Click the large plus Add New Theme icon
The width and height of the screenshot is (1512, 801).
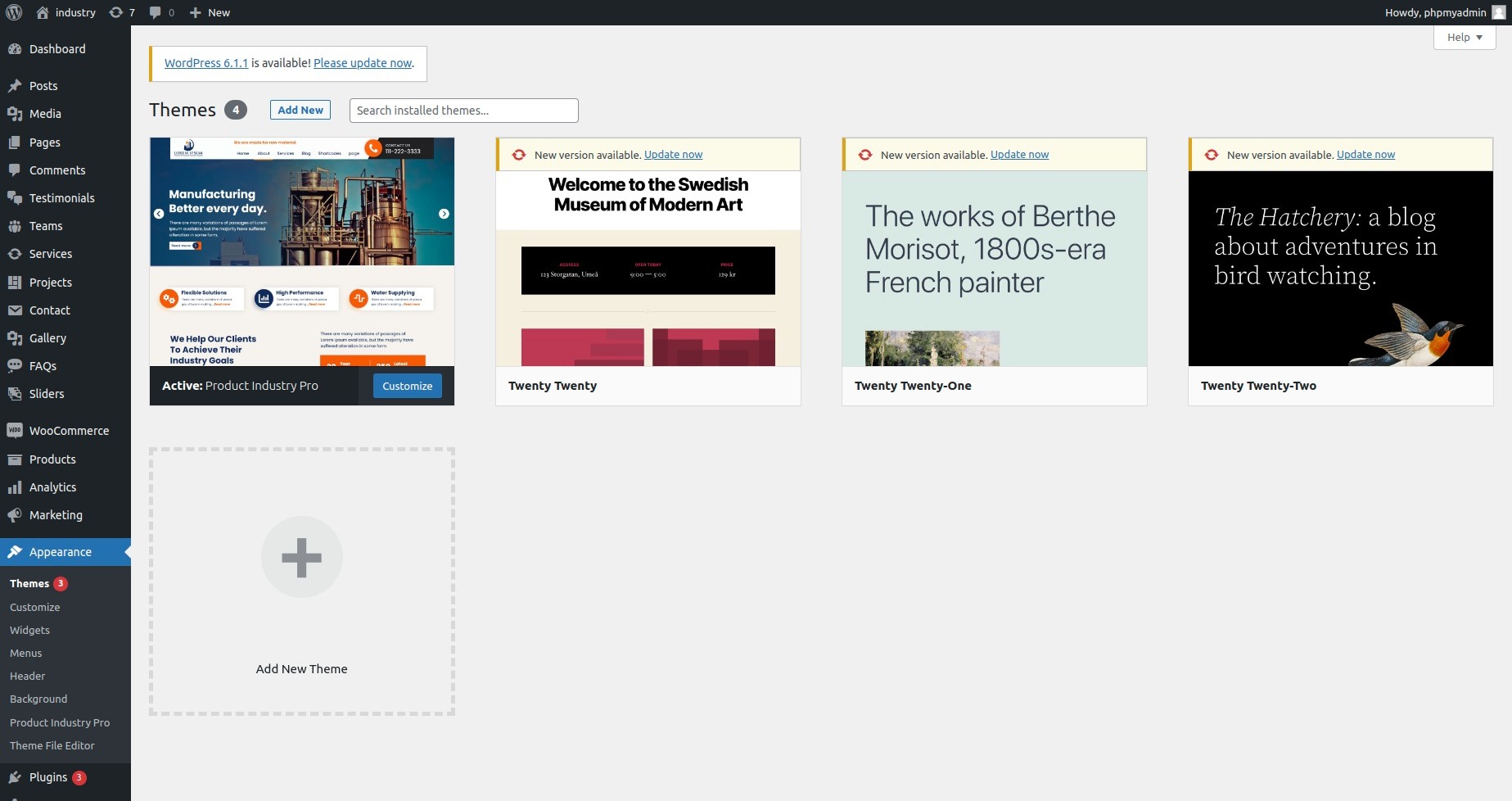coord(302,557)
